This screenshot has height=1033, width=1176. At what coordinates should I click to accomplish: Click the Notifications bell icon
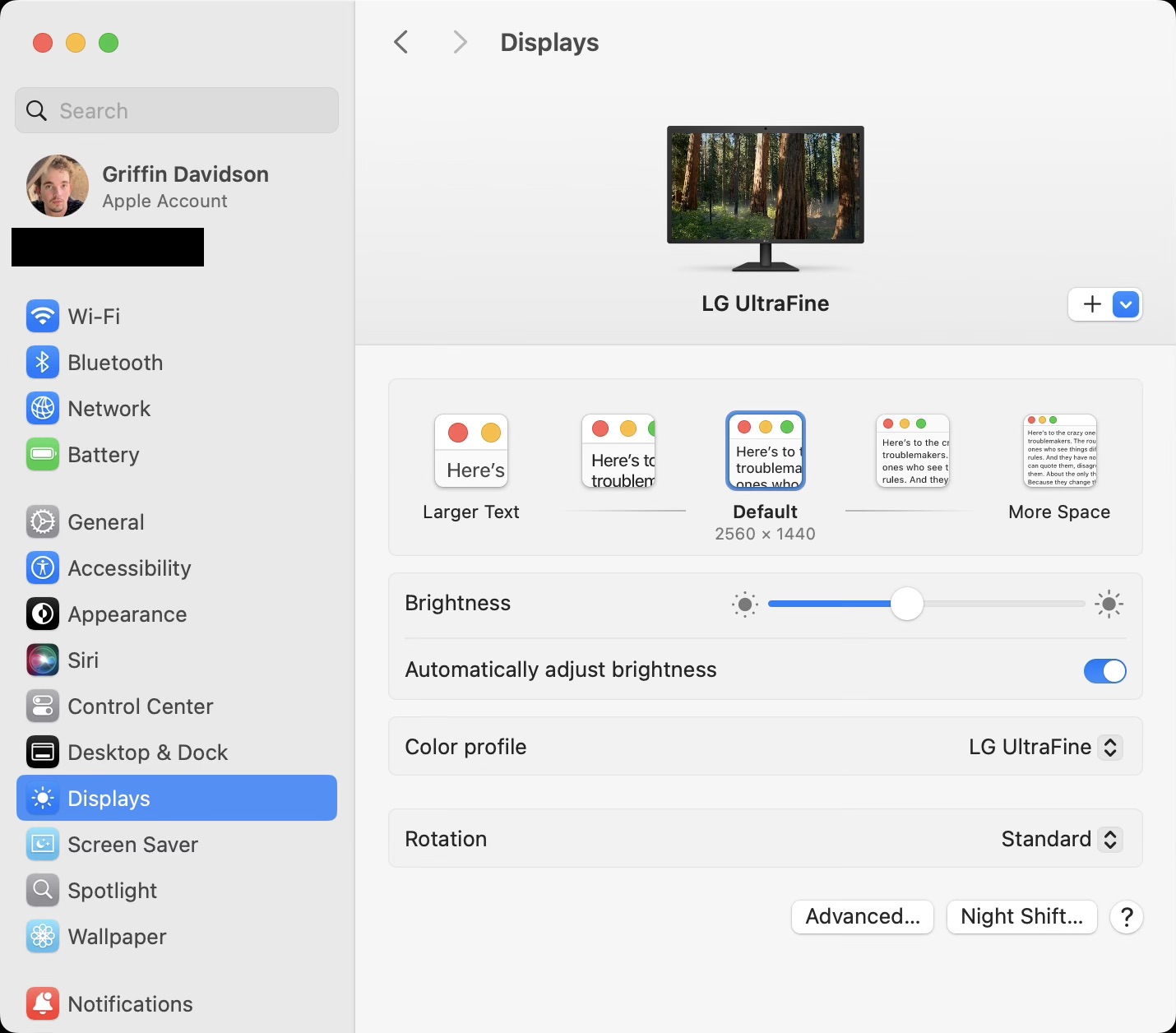tap(43, 1004)
